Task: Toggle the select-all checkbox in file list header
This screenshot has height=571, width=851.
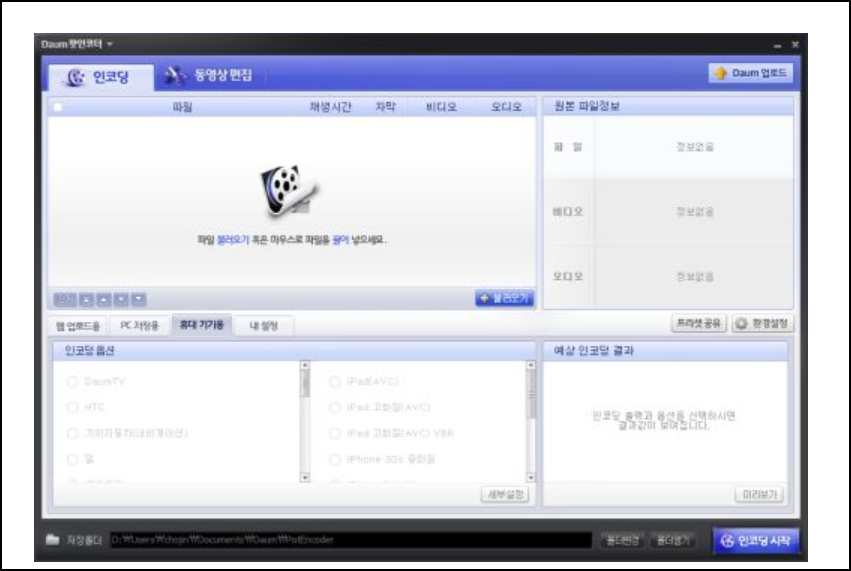Action: 58,107
